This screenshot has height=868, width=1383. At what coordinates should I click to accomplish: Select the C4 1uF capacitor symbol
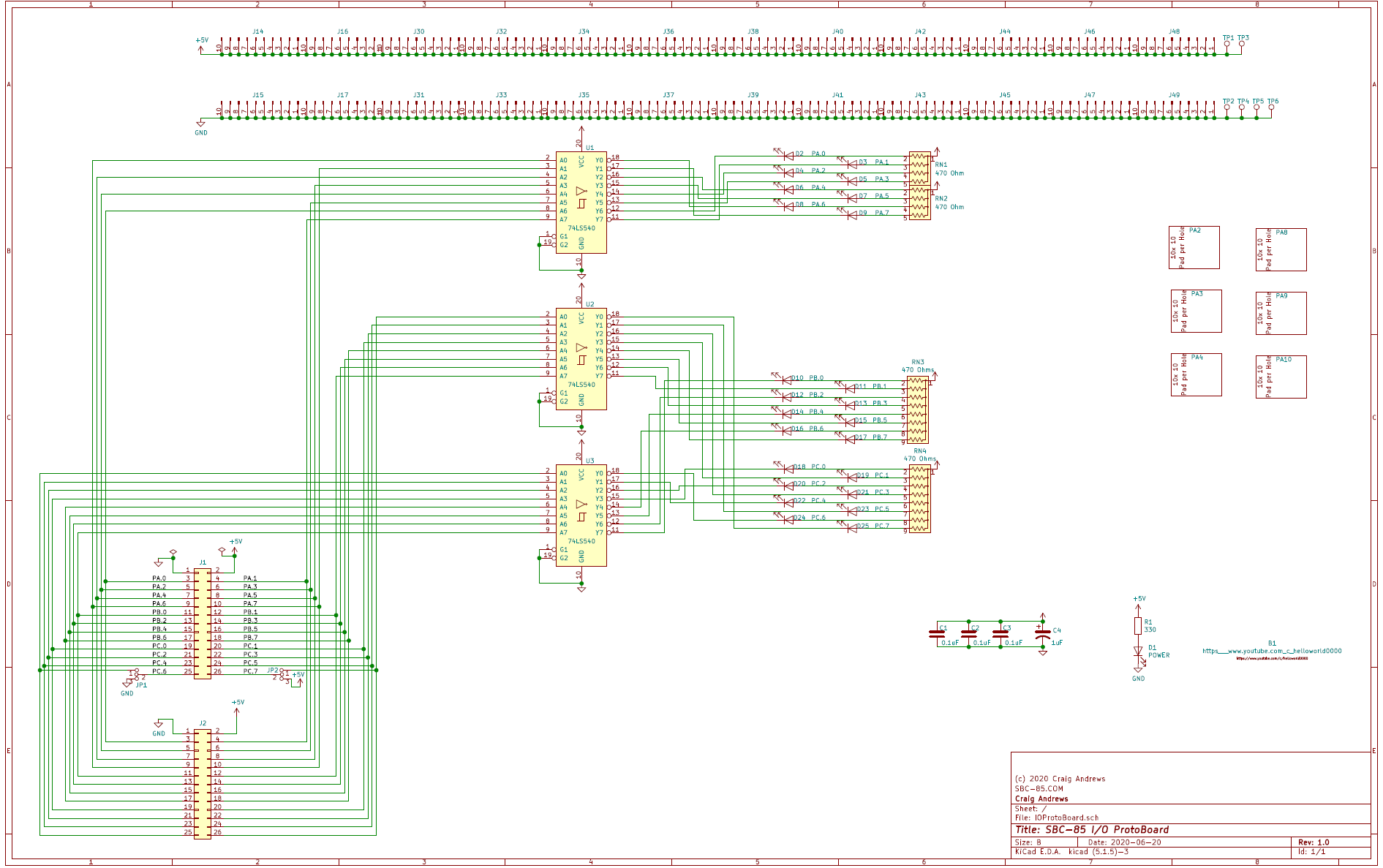1044,635
